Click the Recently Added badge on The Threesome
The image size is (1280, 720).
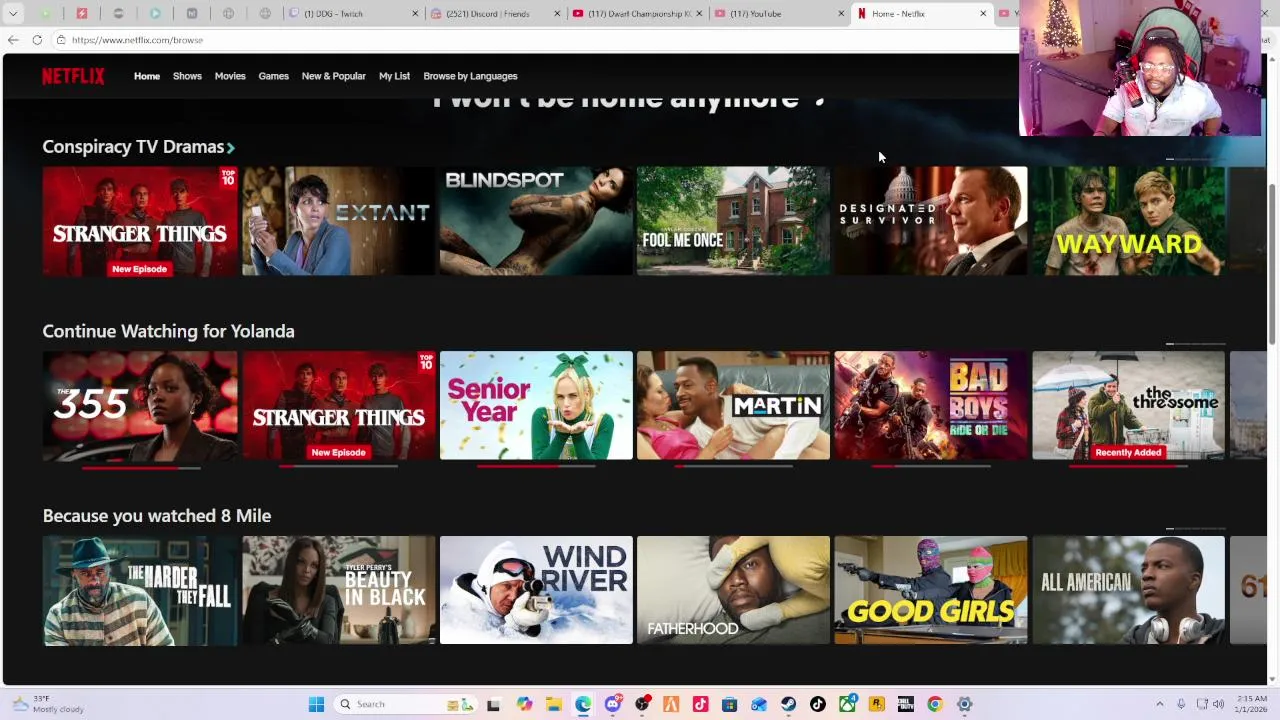pos(1128,452)
